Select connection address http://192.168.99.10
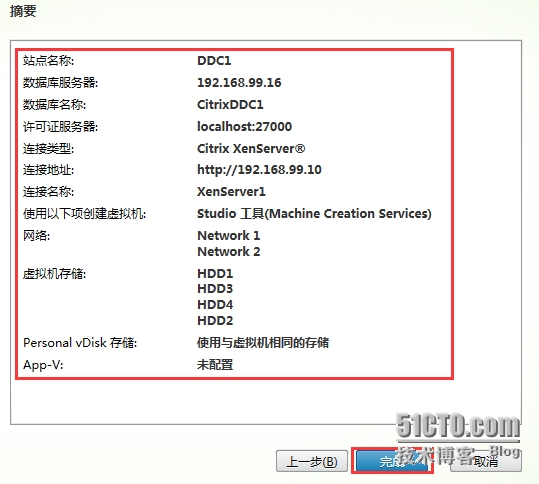Viewport: 539px width, 484px height. tap(259, 169)
